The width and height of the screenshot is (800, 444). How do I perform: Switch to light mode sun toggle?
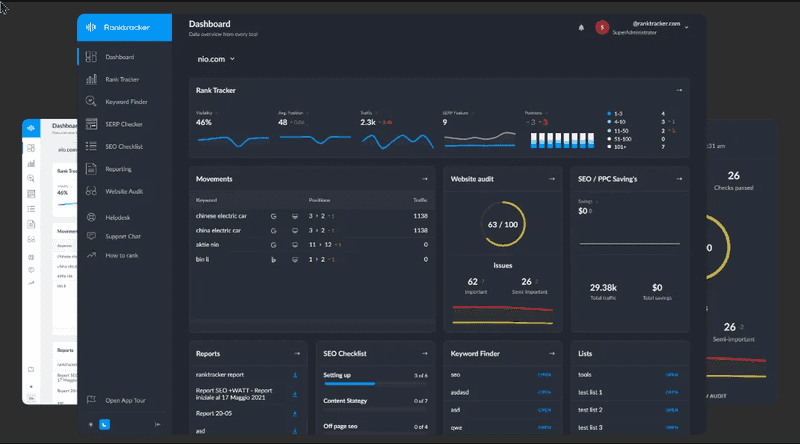(91, 425)
